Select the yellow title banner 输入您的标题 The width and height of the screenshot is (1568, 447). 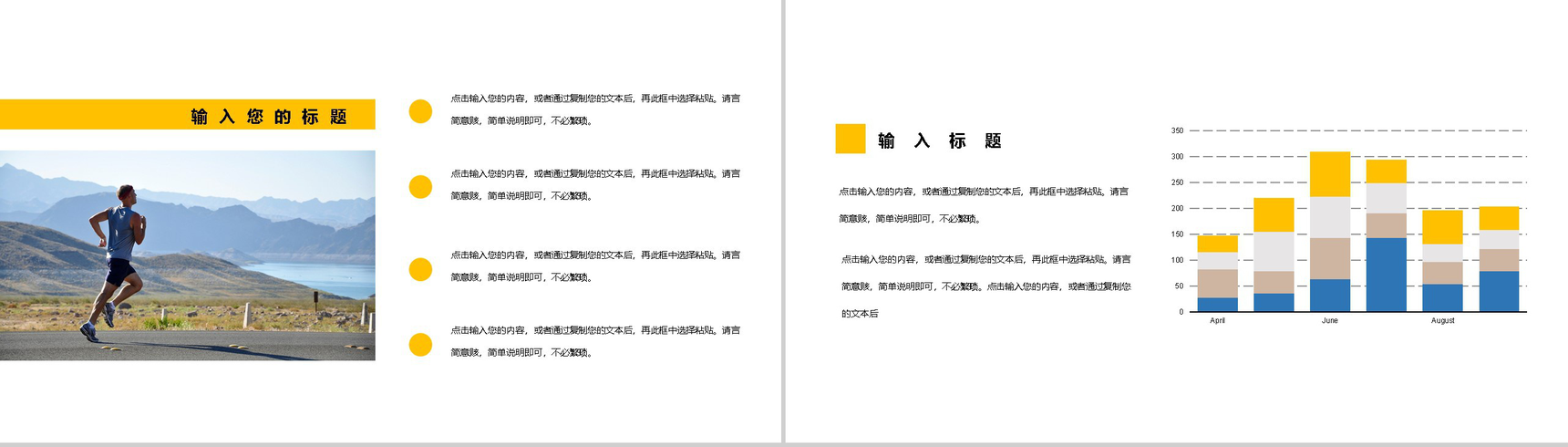coord(187,115)
